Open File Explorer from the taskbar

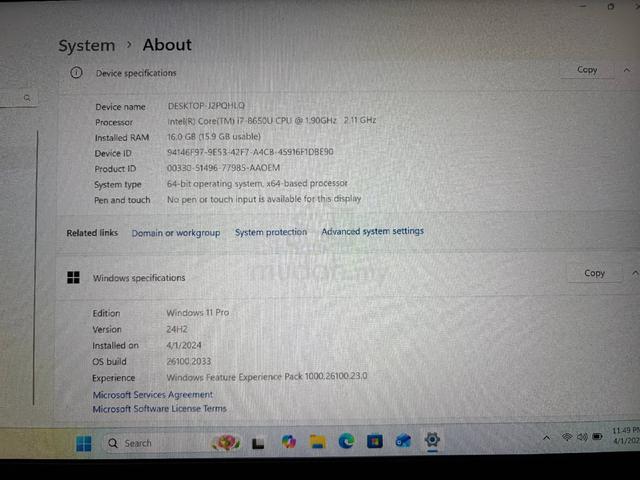[318, 442]
